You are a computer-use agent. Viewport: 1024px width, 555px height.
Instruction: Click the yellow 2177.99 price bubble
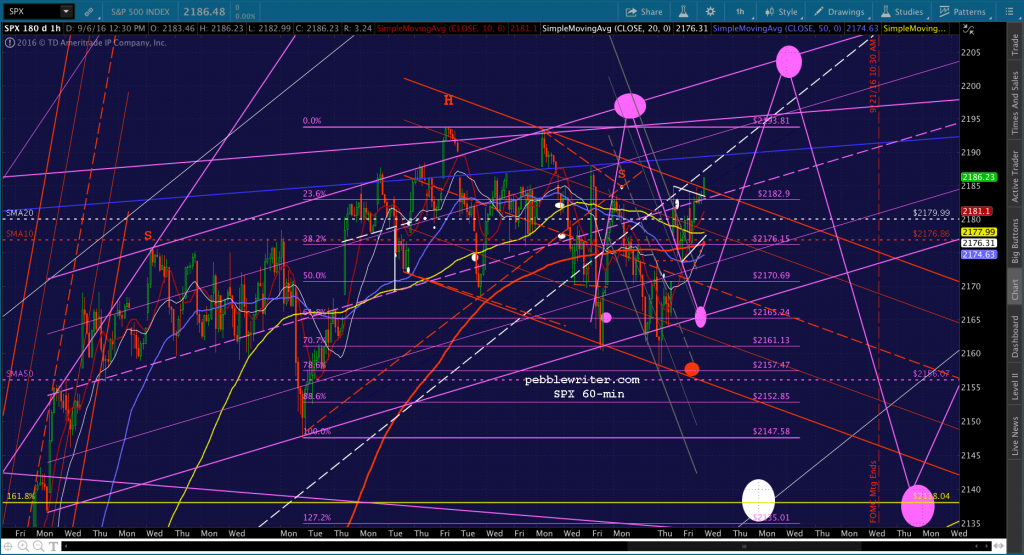tap(978, 232)
